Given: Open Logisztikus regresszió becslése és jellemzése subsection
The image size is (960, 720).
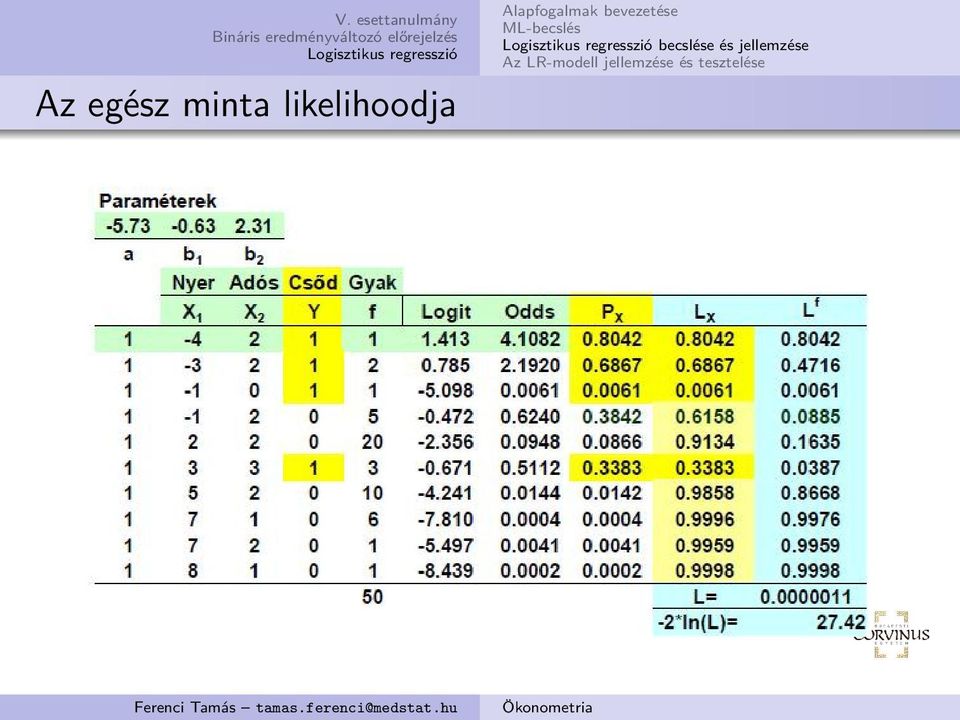Looking at the screenshot, I should 655,45.
